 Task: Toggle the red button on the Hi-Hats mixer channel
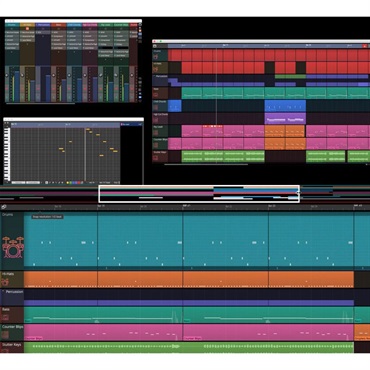pyautogui.click(x=22, y=89)
